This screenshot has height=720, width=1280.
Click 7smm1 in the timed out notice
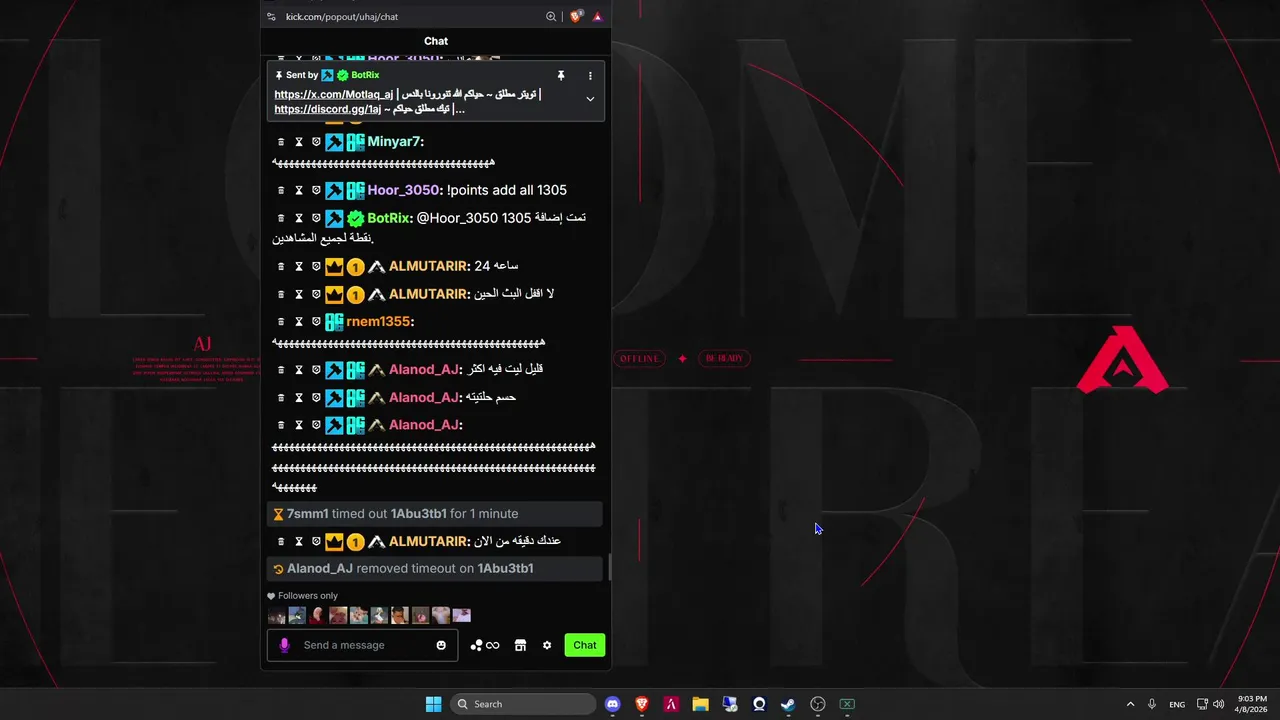308,513
